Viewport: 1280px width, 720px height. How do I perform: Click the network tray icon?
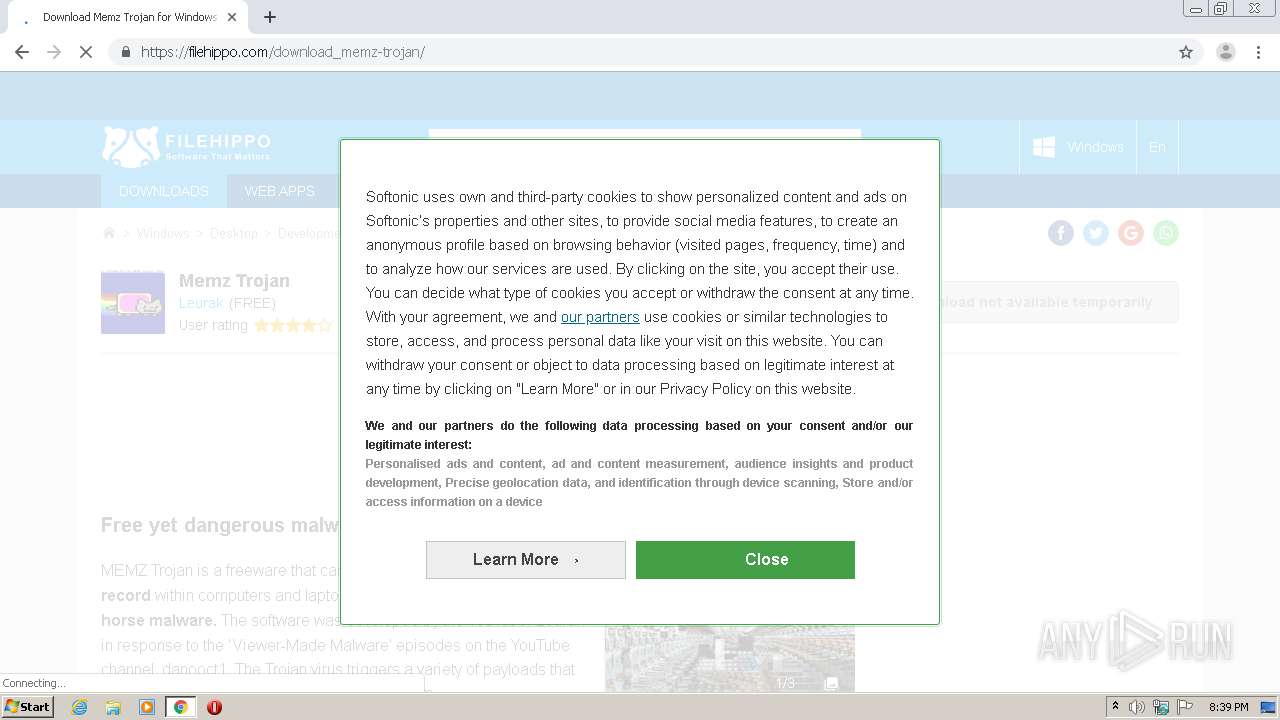[1161, 707]
